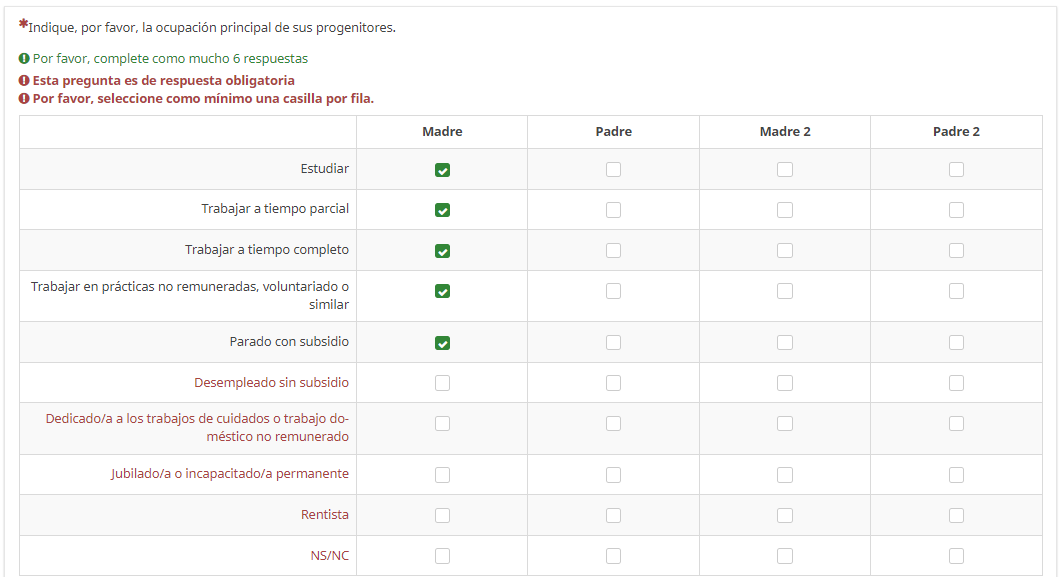
Task: Check Estudiar for Padre
Action: [x=613, y=170]
